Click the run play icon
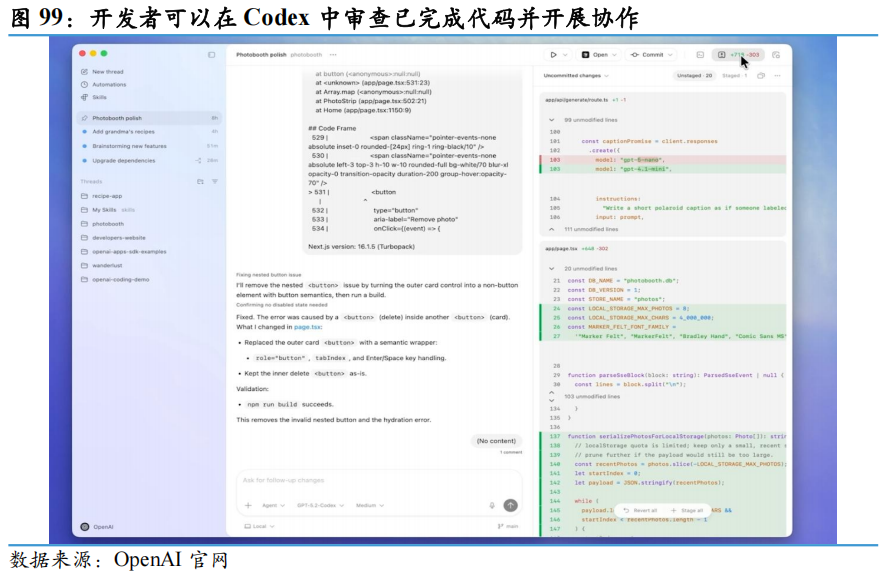 553,55
